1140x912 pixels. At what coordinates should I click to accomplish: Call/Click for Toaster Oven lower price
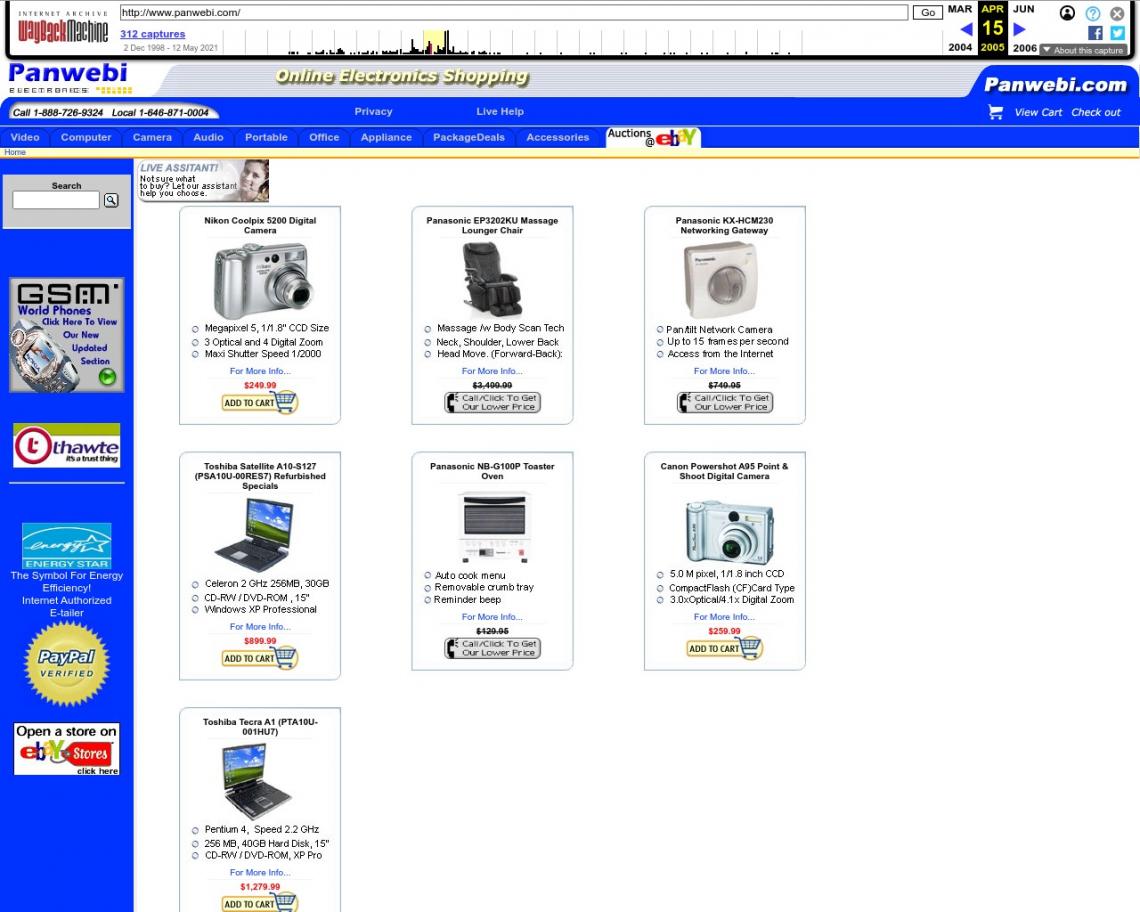pos(492,648)
